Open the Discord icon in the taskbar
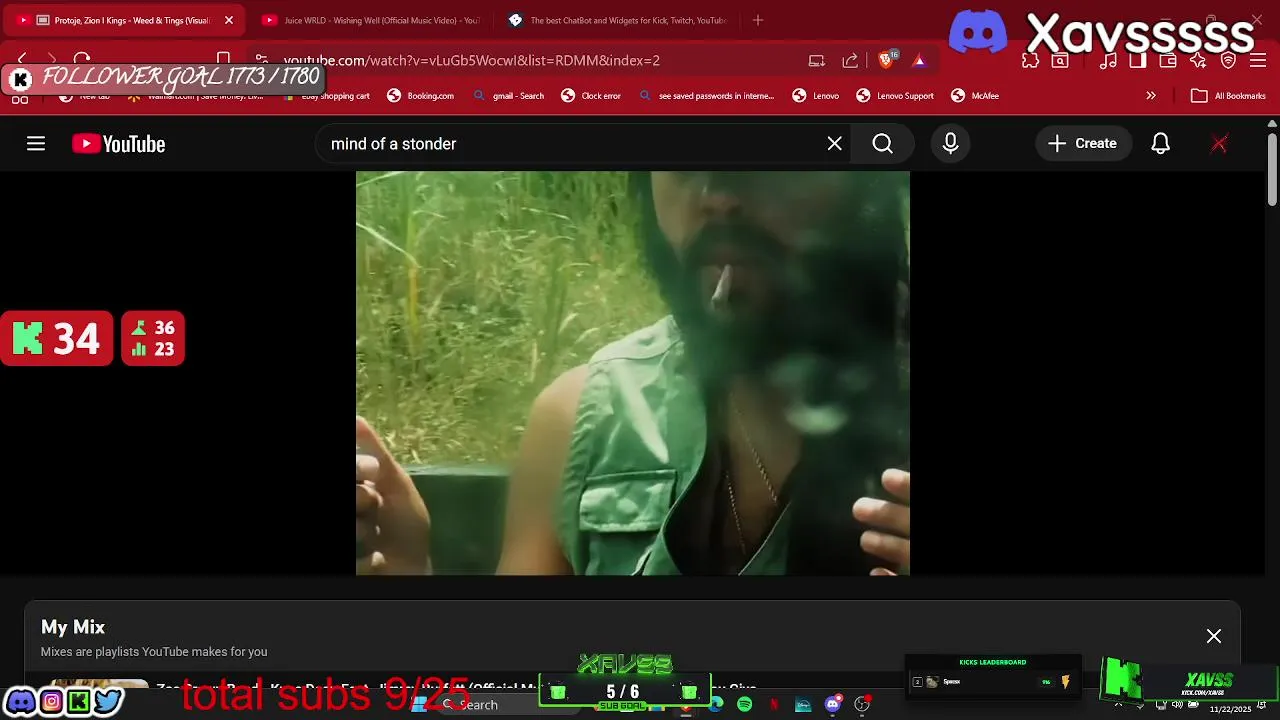The width and height of the screenshot is (1280, 720). point(832,705)
